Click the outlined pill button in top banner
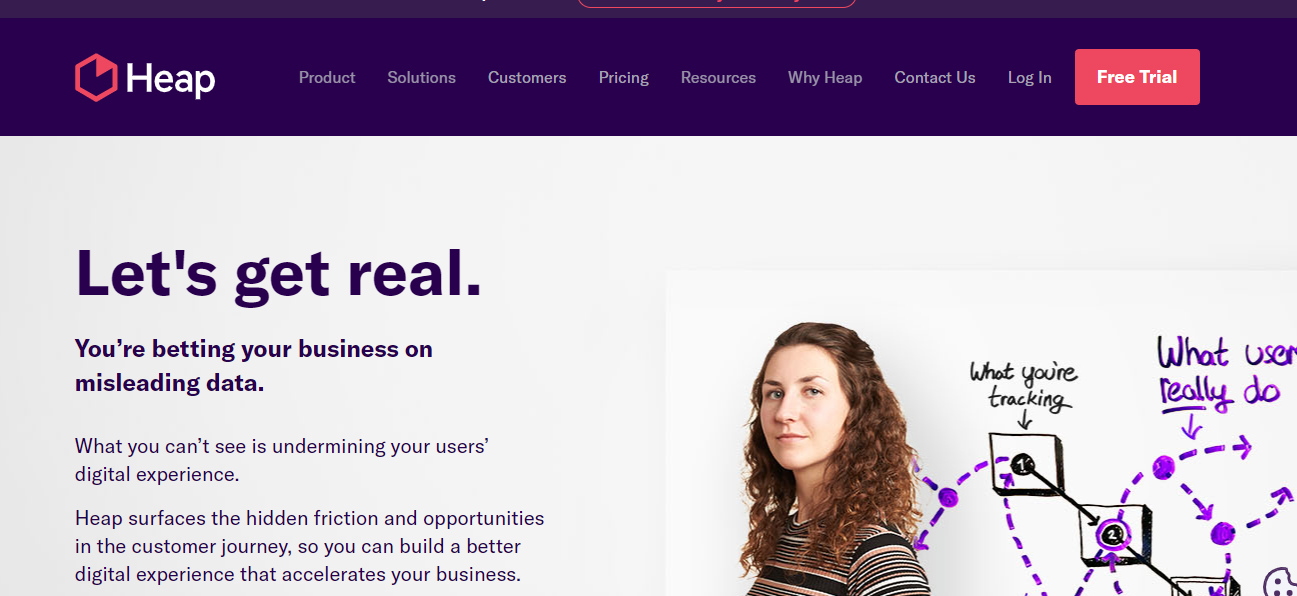1297x596 pixels. 716,2
